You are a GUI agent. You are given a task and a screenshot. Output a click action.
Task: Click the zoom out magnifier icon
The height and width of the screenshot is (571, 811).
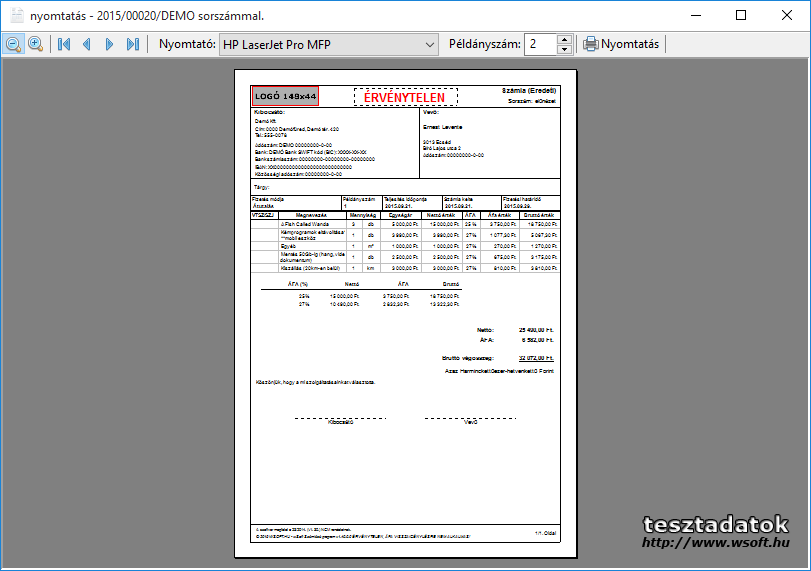[x=13, y=44]
